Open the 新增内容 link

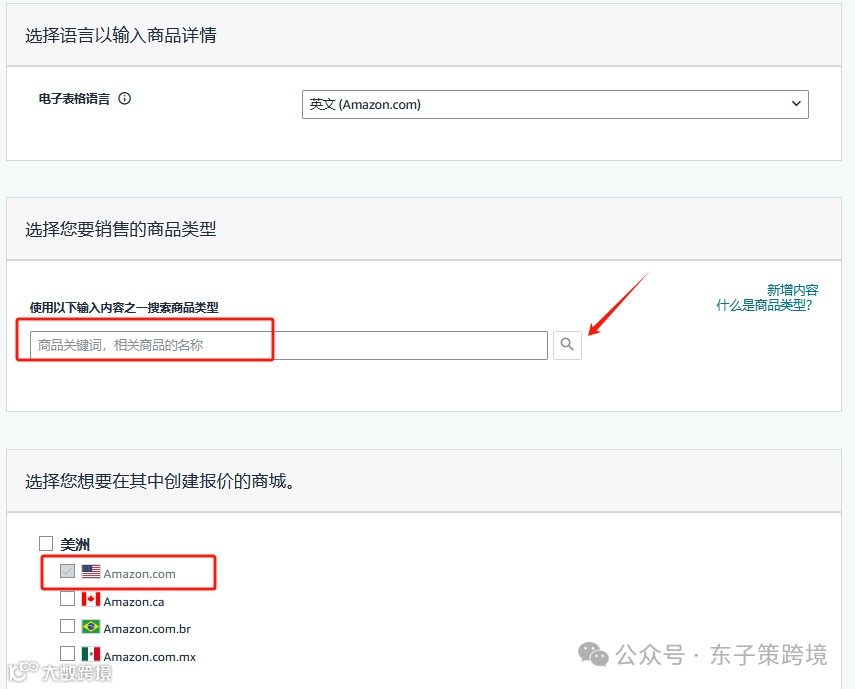[792, 290]
